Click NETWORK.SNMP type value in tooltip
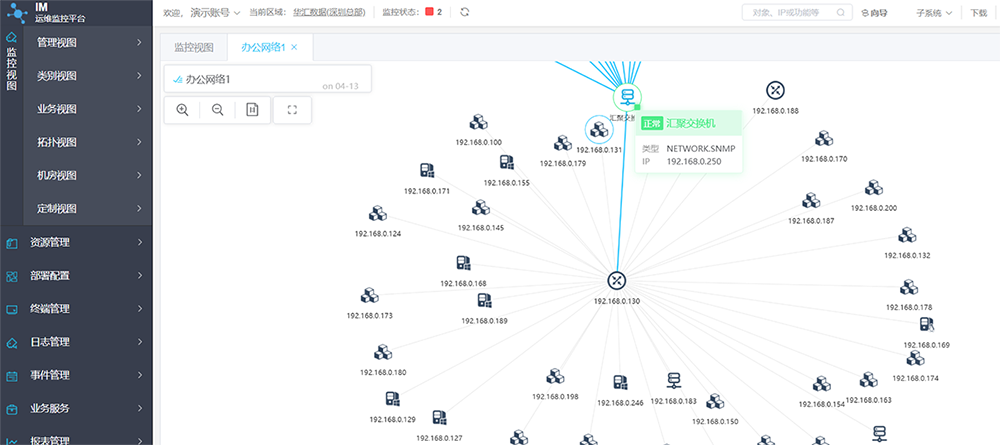The height and width of the screenshot is (445, 1000). (x=700, y=148)
